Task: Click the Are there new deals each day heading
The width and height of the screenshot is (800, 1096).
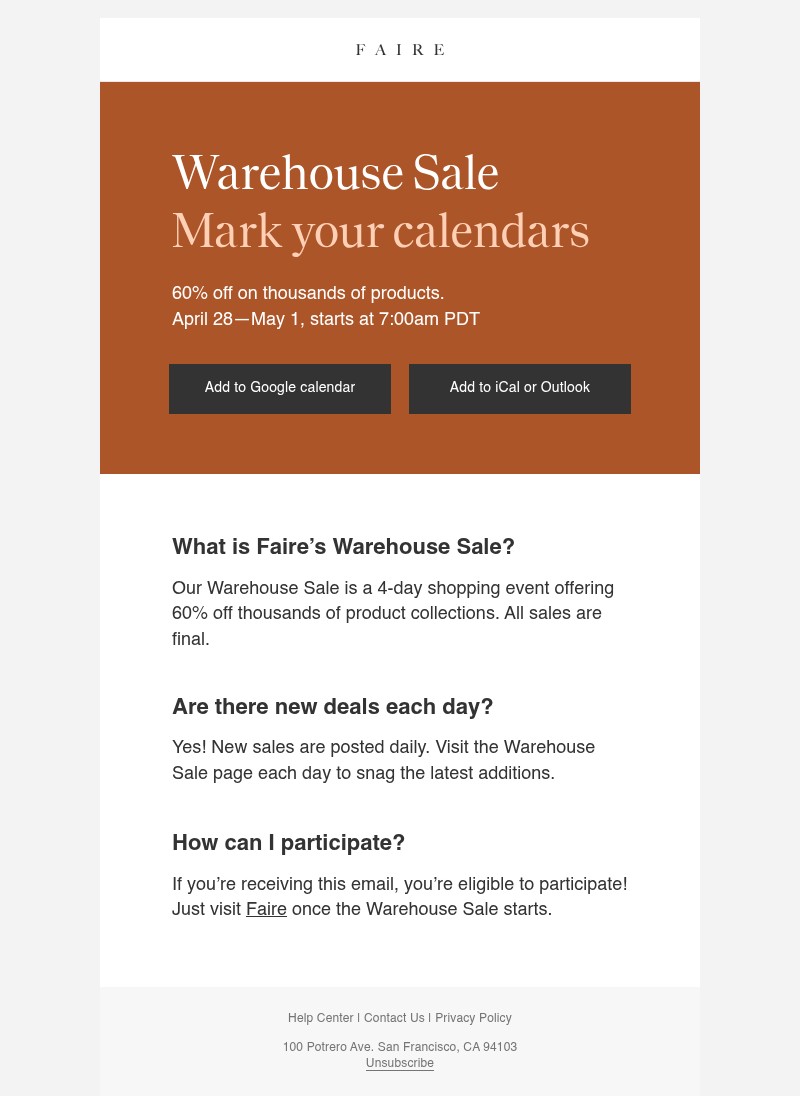Action: click(332, 707)
